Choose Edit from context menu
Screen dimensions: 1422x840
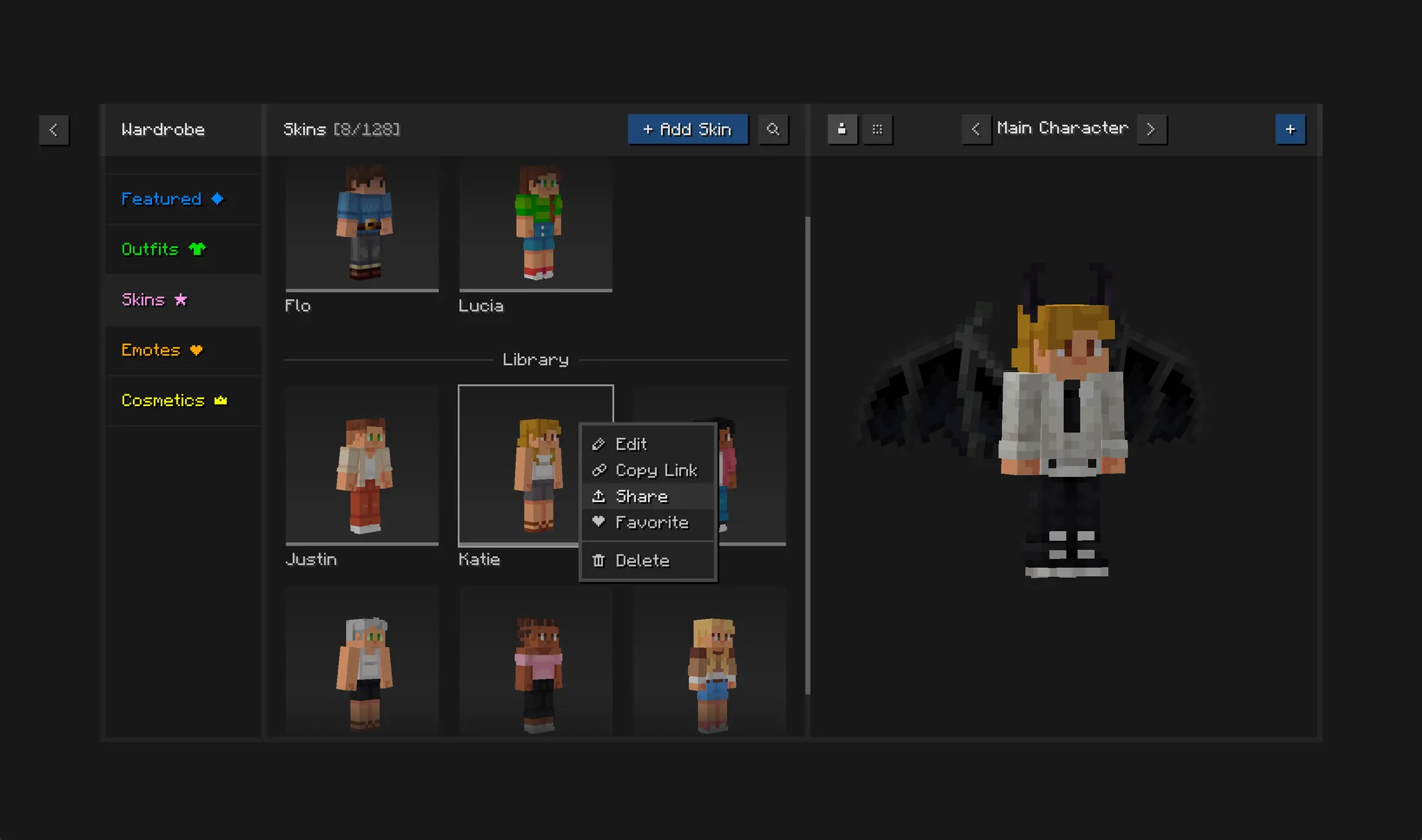(x=630, y=444)
